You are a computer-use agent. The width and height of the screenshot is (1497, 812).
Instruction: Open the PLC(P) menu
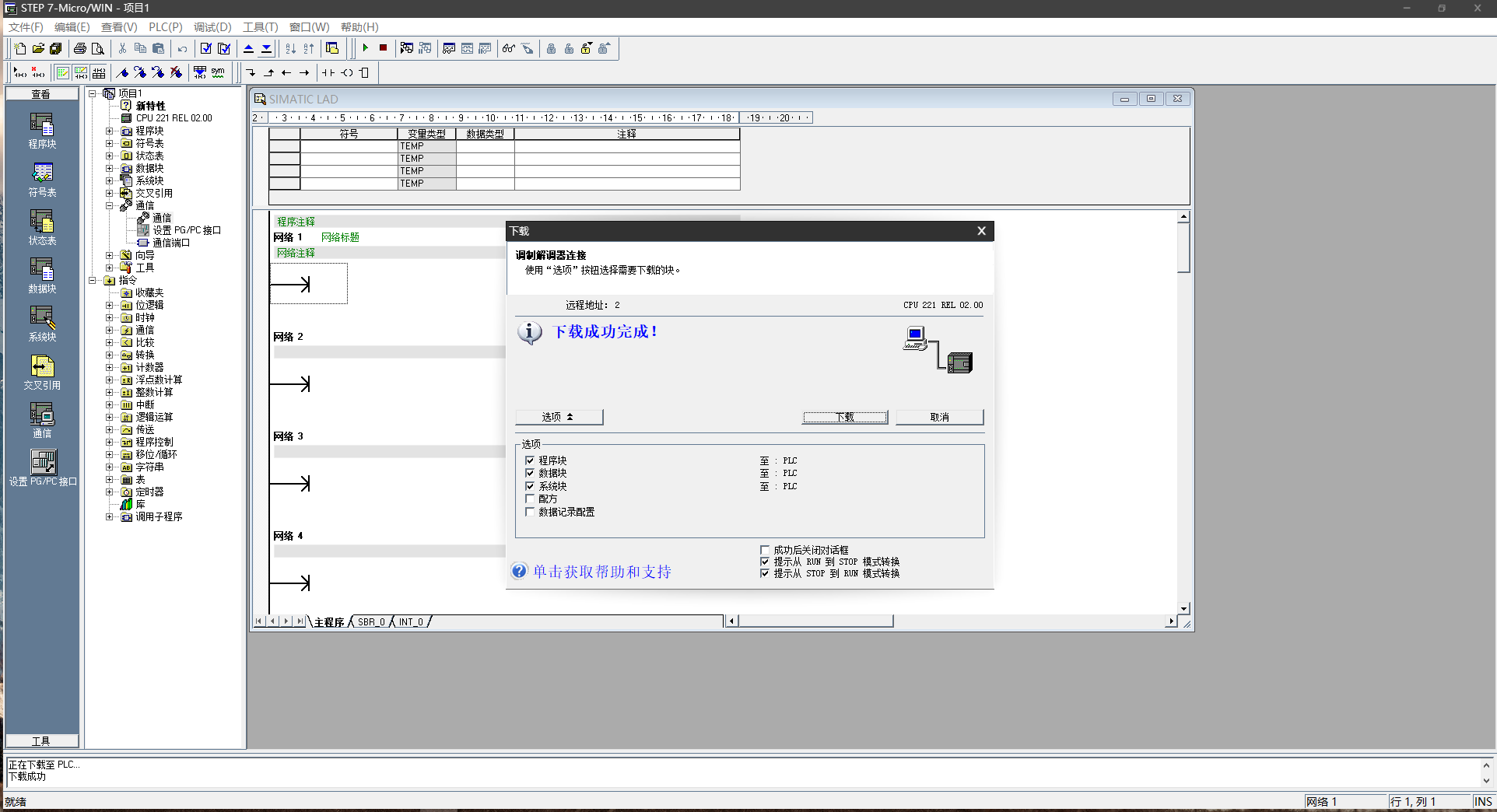[x=165, y=27]
